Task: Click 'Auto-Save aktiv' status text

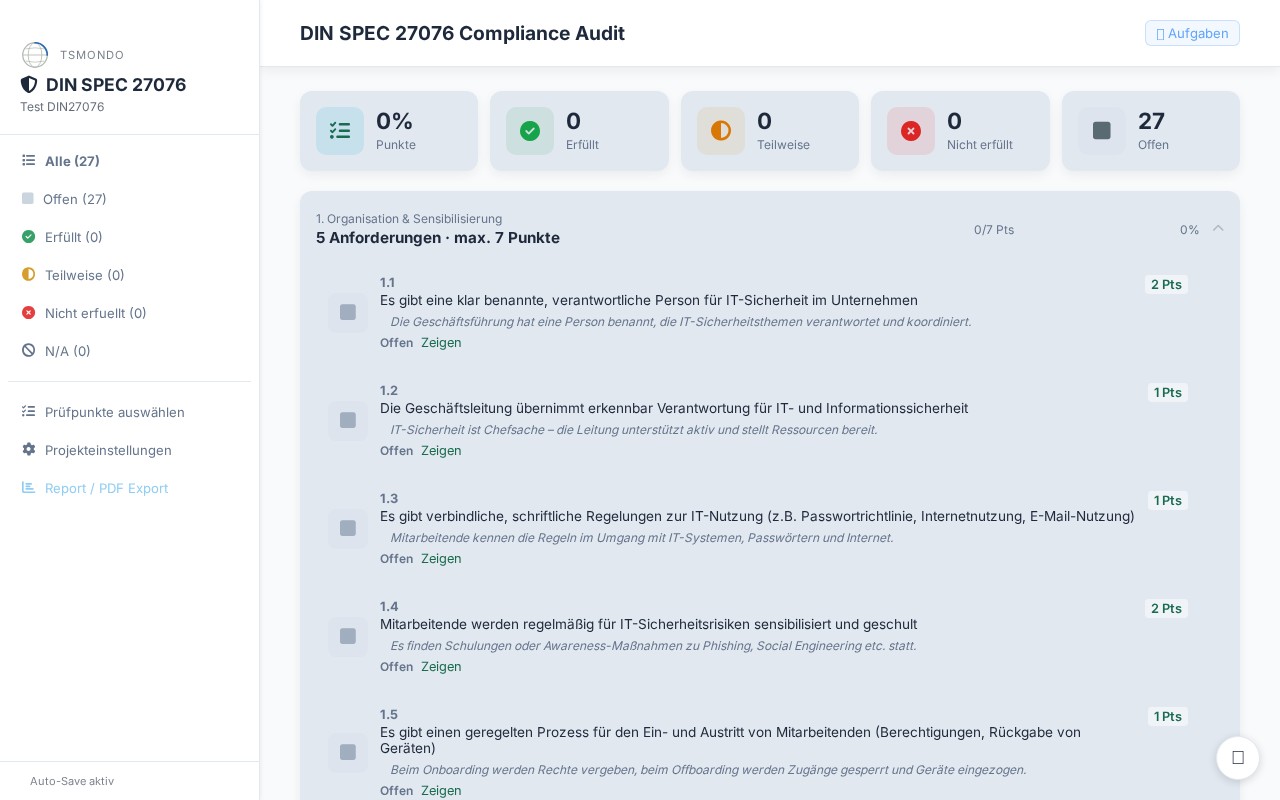Action: pyautogui.click(x=72, y=781)
